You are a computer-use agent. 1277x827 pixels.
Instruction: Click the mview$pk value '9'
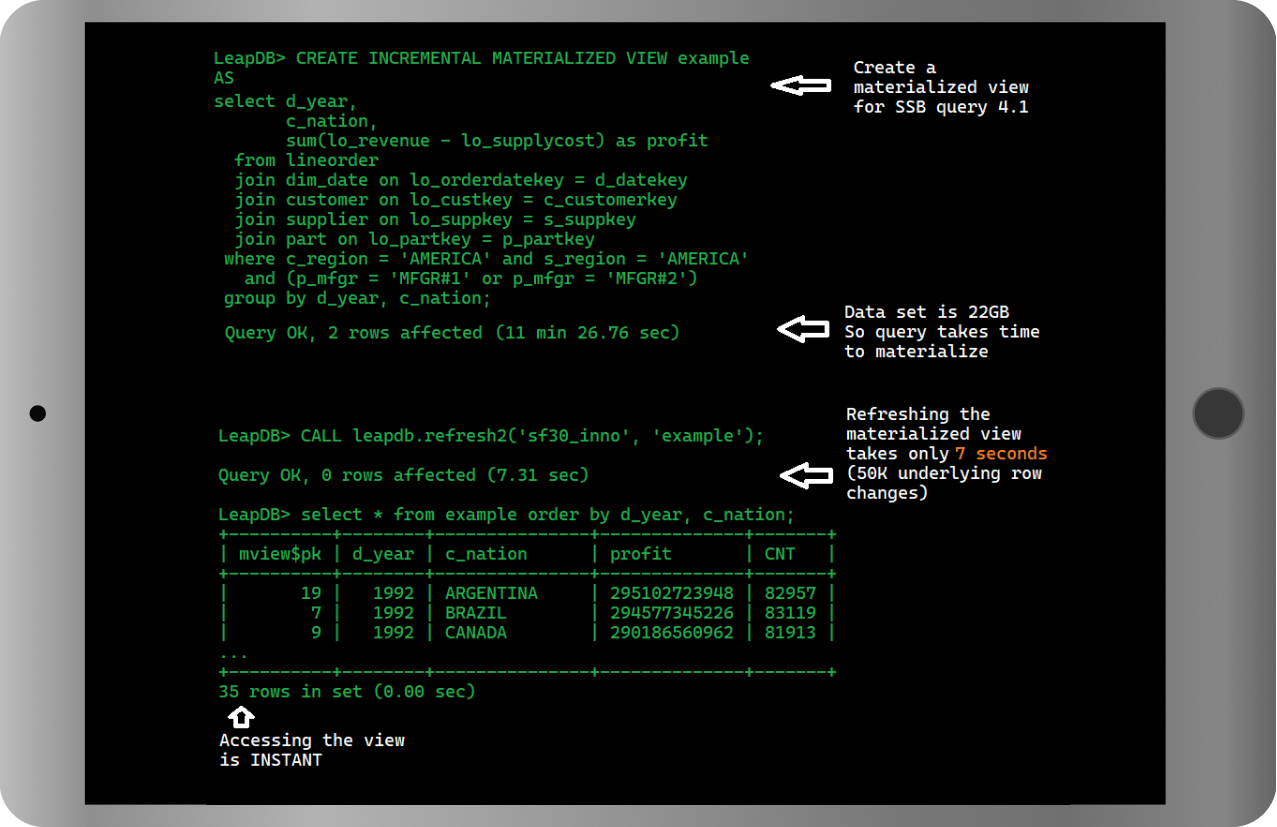316,632
